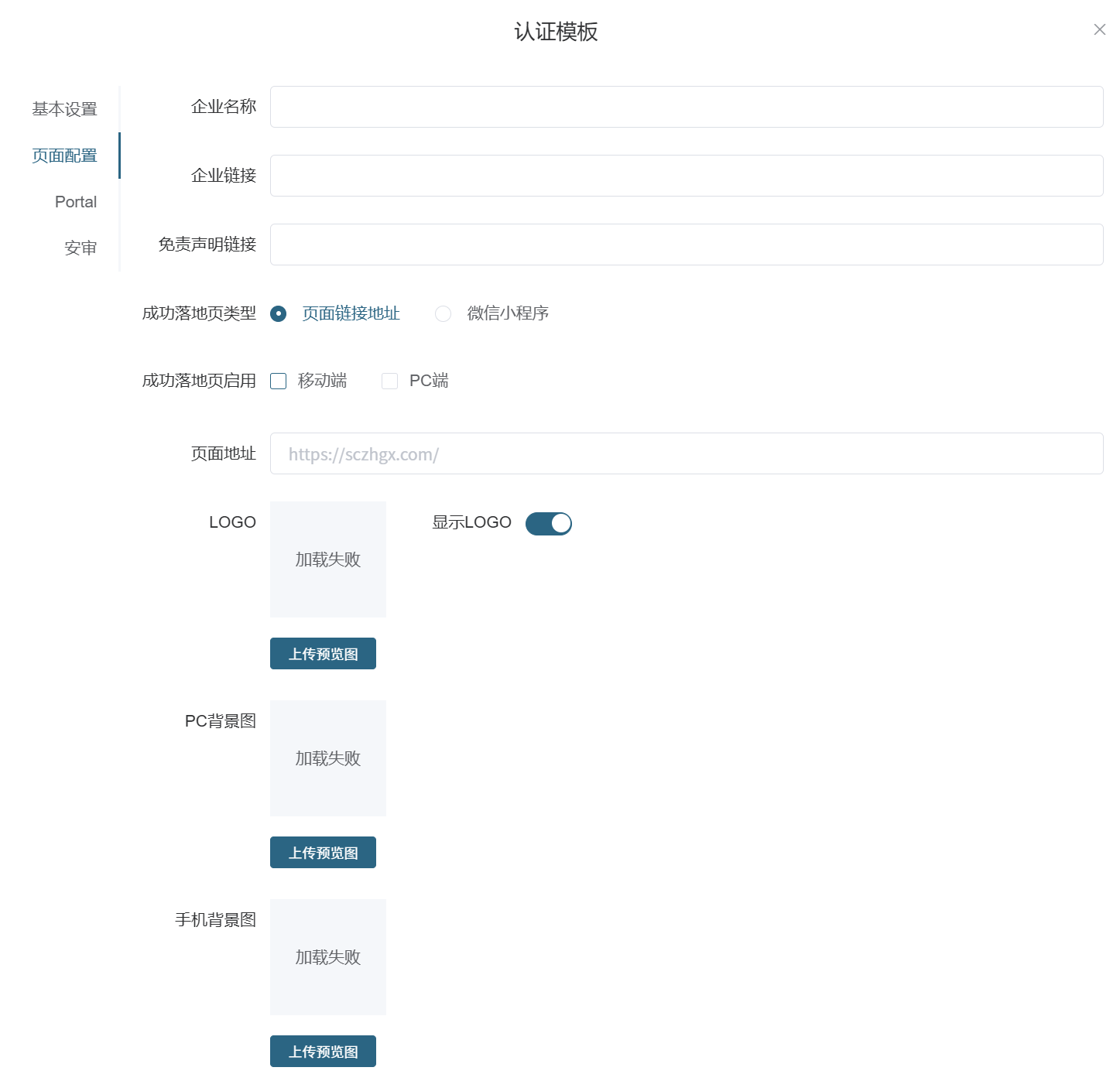The height and width of the screenshot is (1081, 1120).
Task: Upload preview image for LOGO
Action: [323, 654]
